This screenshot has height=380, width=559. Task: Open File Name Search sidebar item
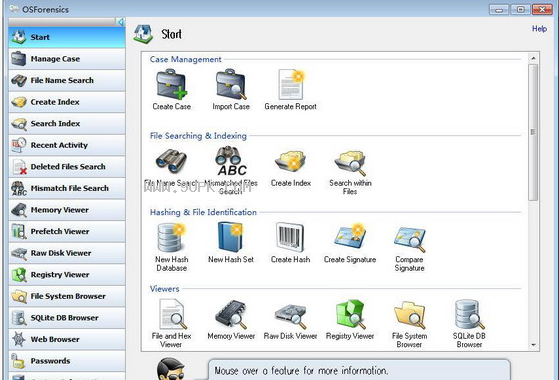tap(67, 80)
